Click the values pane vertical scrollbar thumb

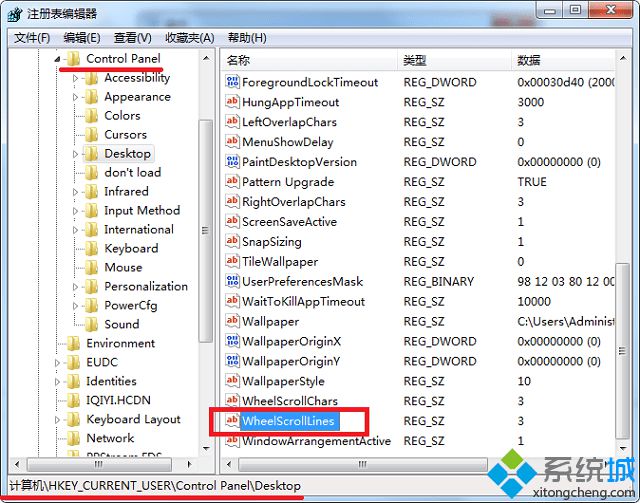tap(622, 351)
